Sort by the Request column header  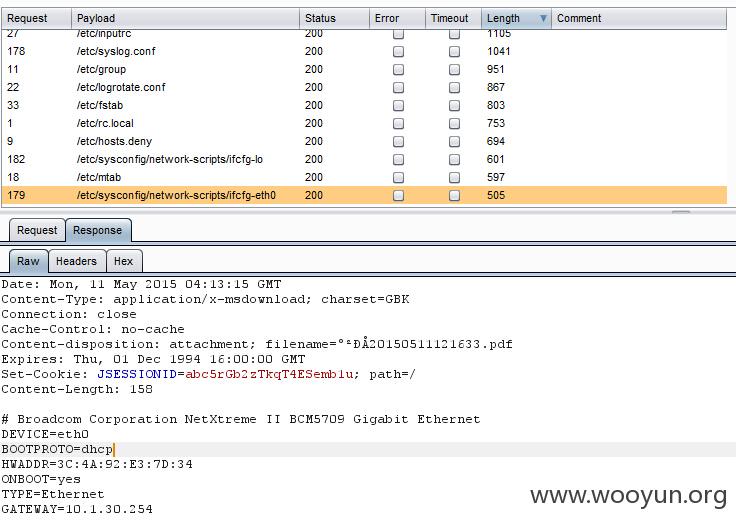tap(36, 18)
